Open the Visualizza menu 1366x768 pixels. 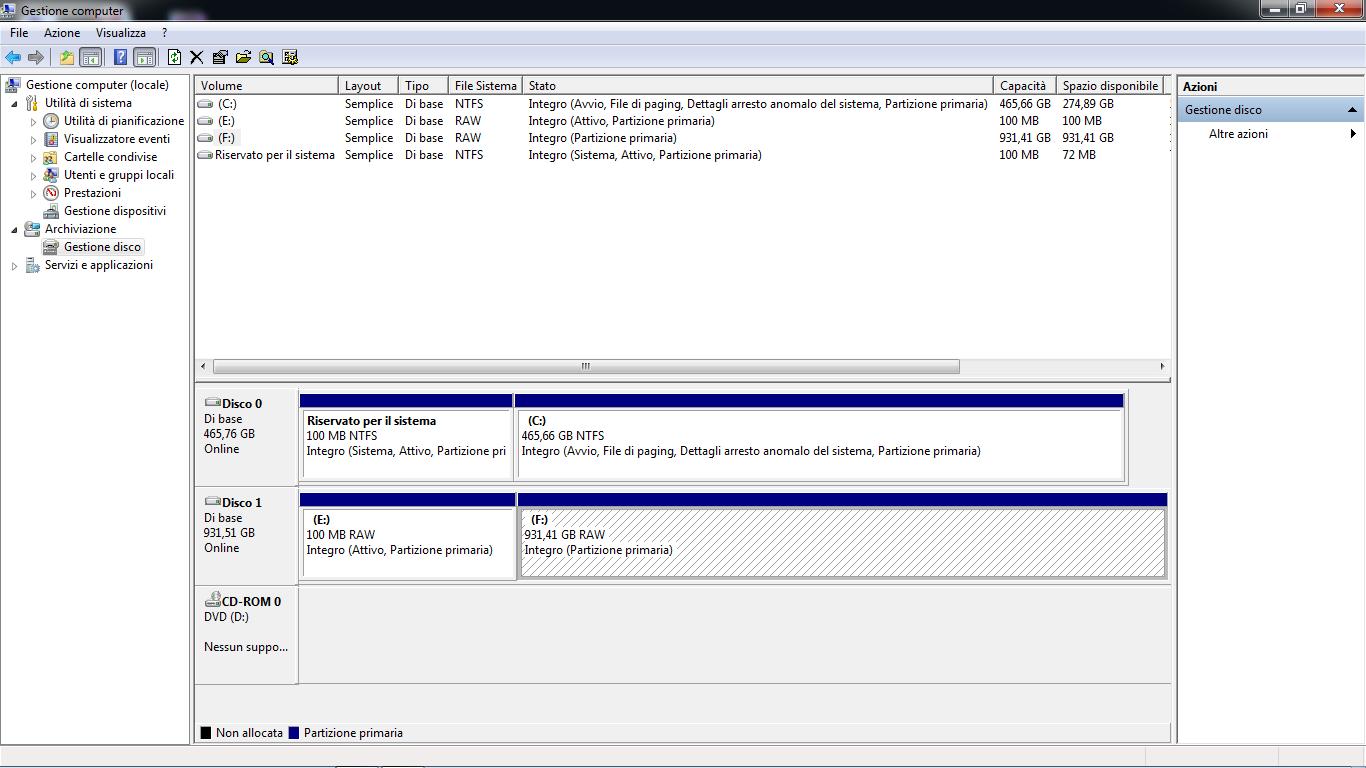click(121, 33)
